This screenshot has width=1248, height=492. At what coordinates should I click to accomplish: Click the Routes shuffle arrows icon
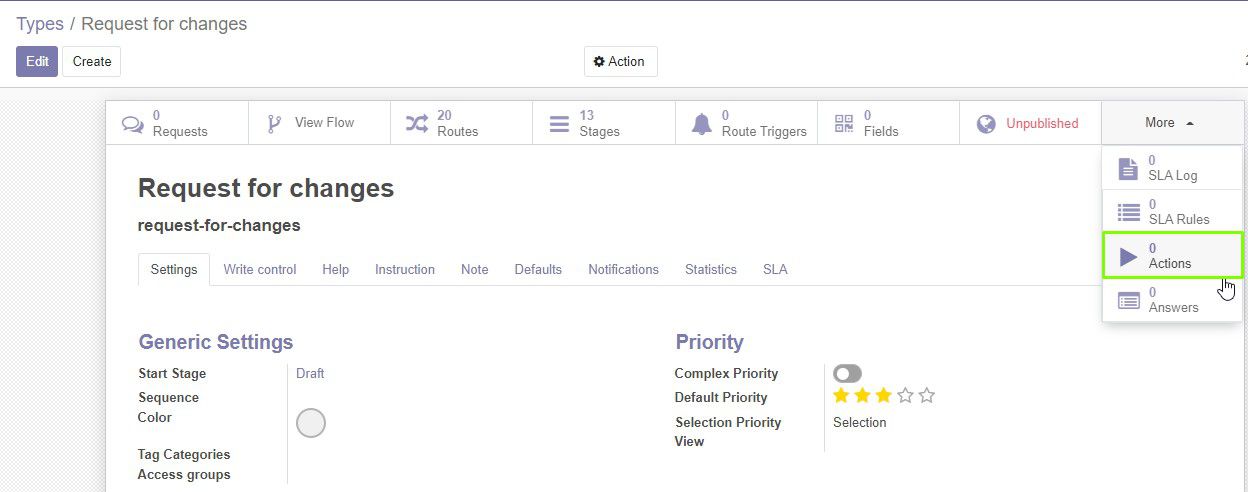point(416,124)
